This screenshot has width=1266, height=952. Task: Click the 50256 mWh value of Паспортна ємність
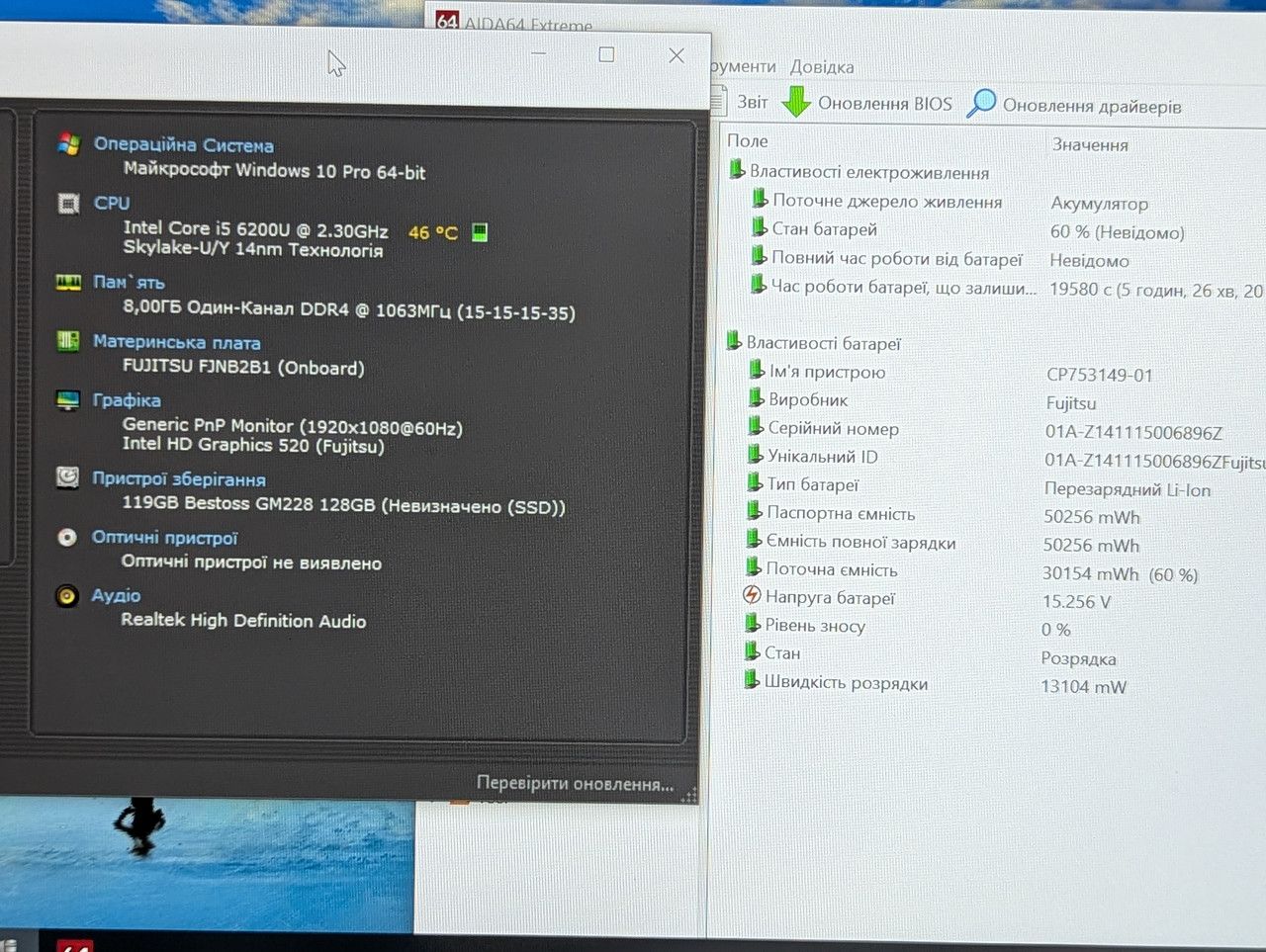click(1092, 517)
